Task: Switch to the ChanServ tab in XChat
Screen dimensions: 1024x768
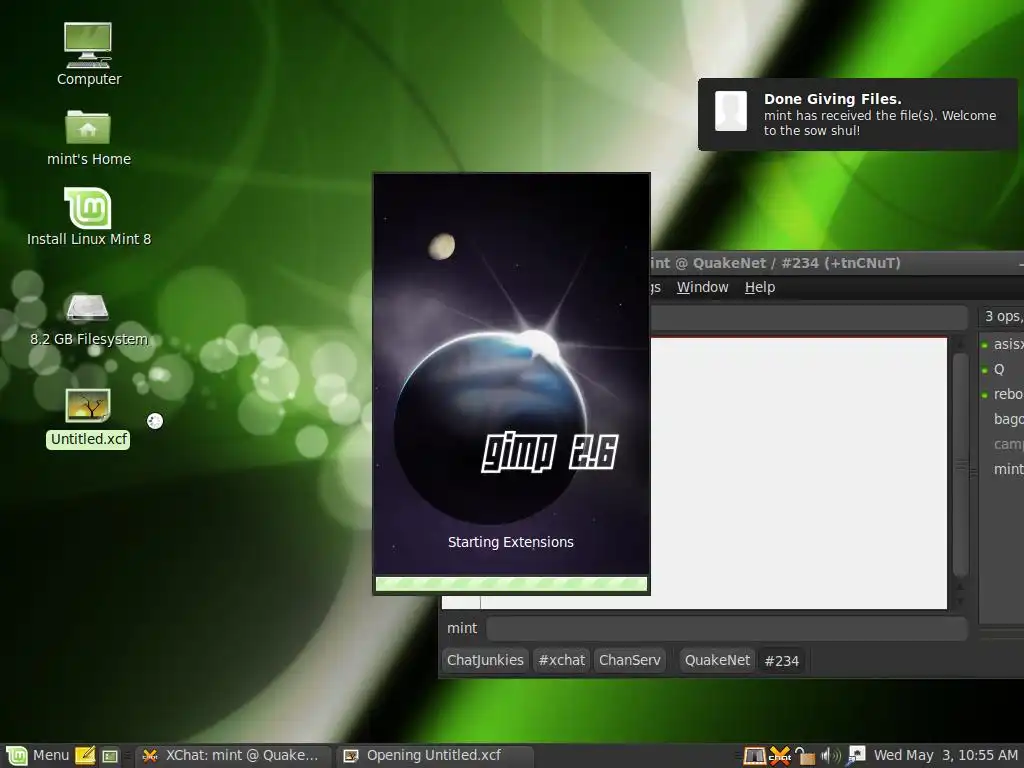Action: [x=630, y=660]
